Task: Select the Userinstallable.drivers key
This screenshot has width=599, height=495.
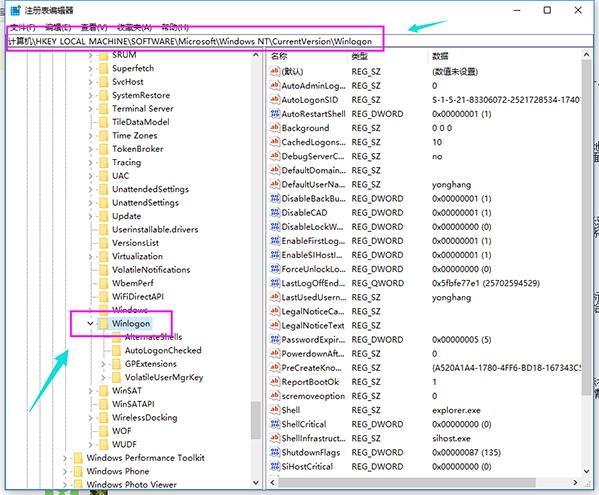Action: tap(155, 230)
